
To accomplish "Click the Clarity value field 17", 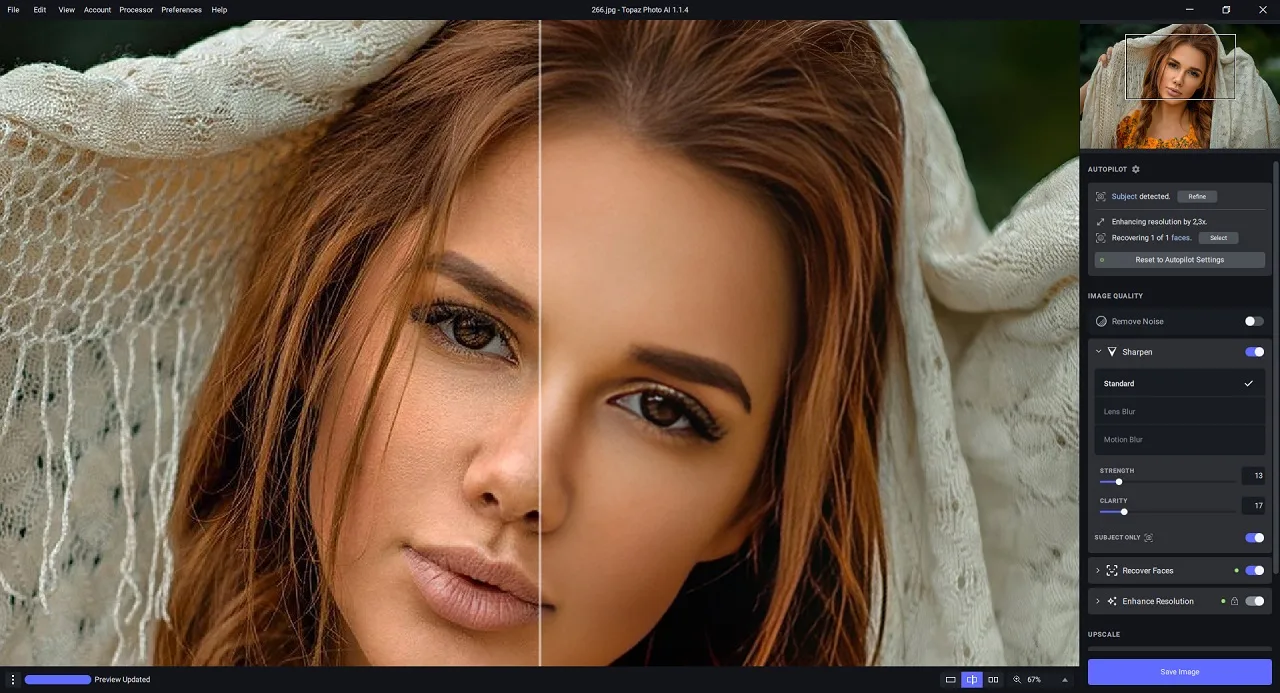I will [x=1254, y=506].
